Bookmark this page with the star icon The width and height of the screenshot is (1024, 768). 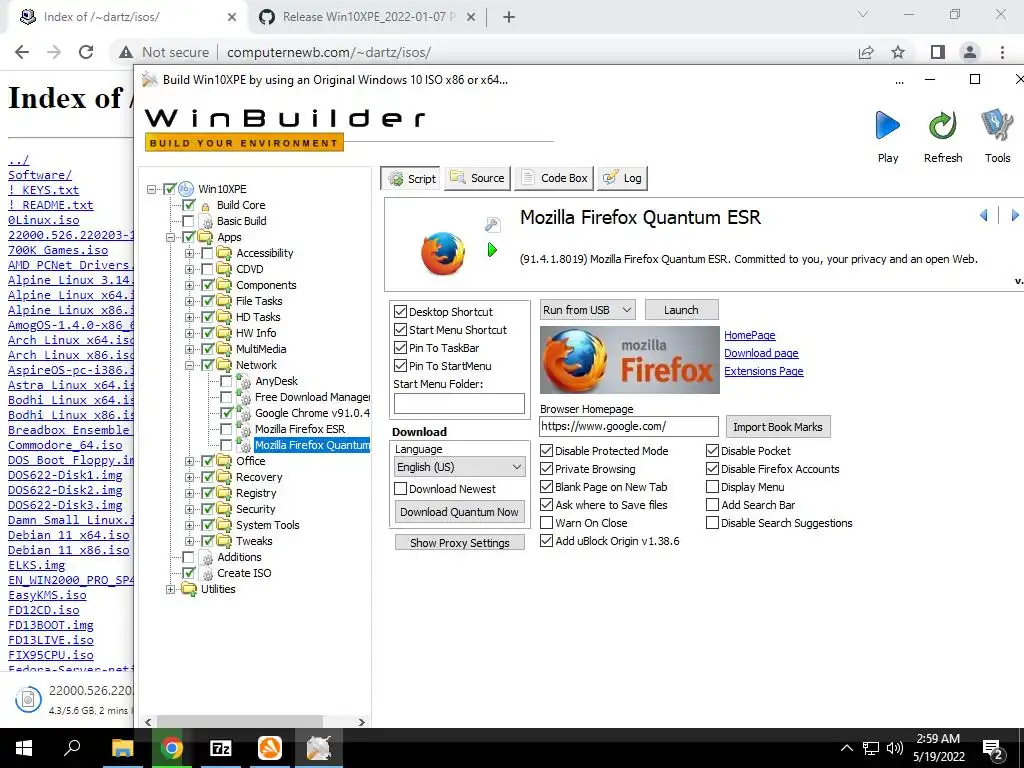pos(898,52)
